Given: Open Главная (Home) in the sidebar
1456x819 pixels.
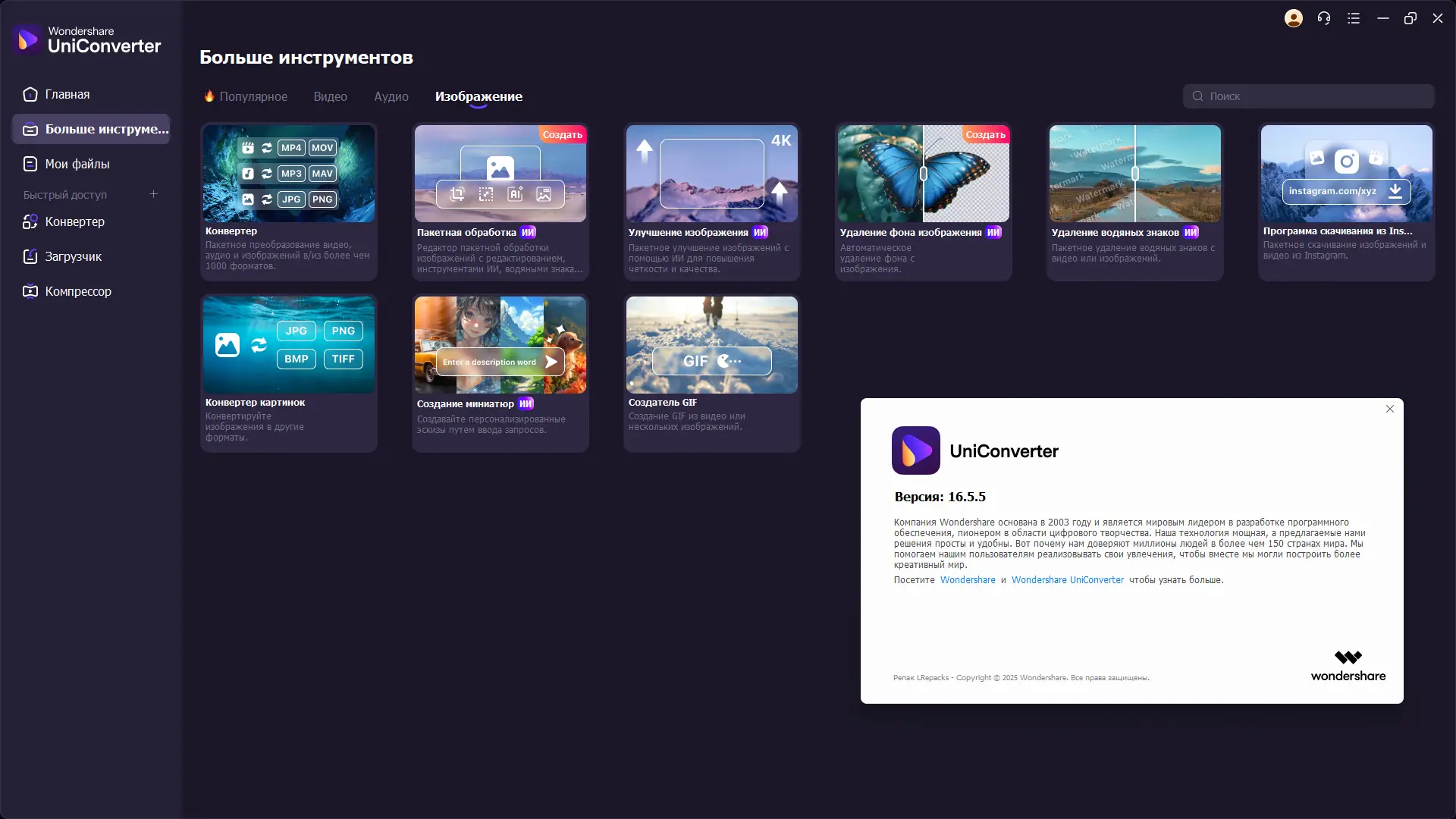Looking at the screenshot, I should pos(67,94).
